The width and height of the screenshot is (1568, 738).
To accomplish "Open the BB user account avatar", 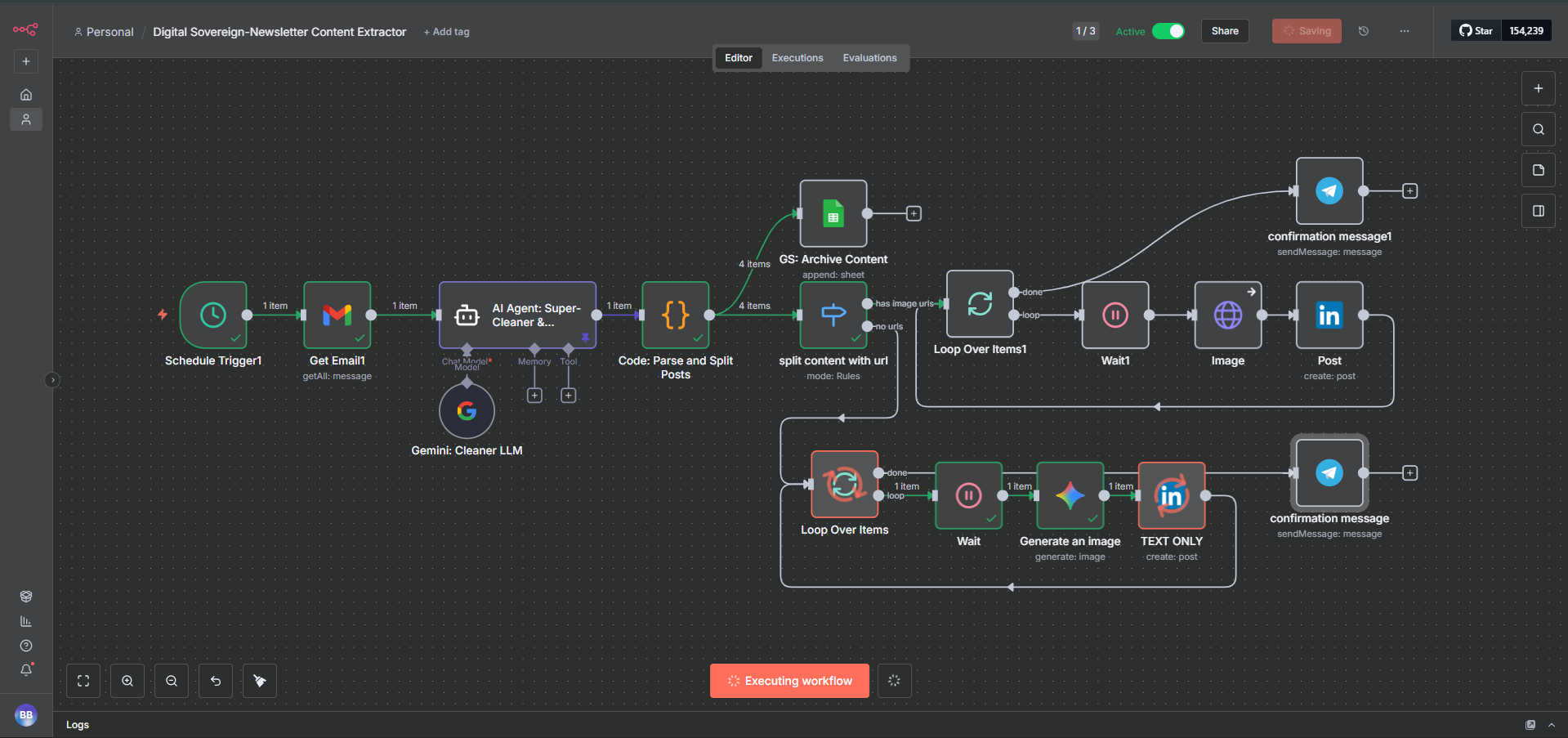I will (25, 715).
